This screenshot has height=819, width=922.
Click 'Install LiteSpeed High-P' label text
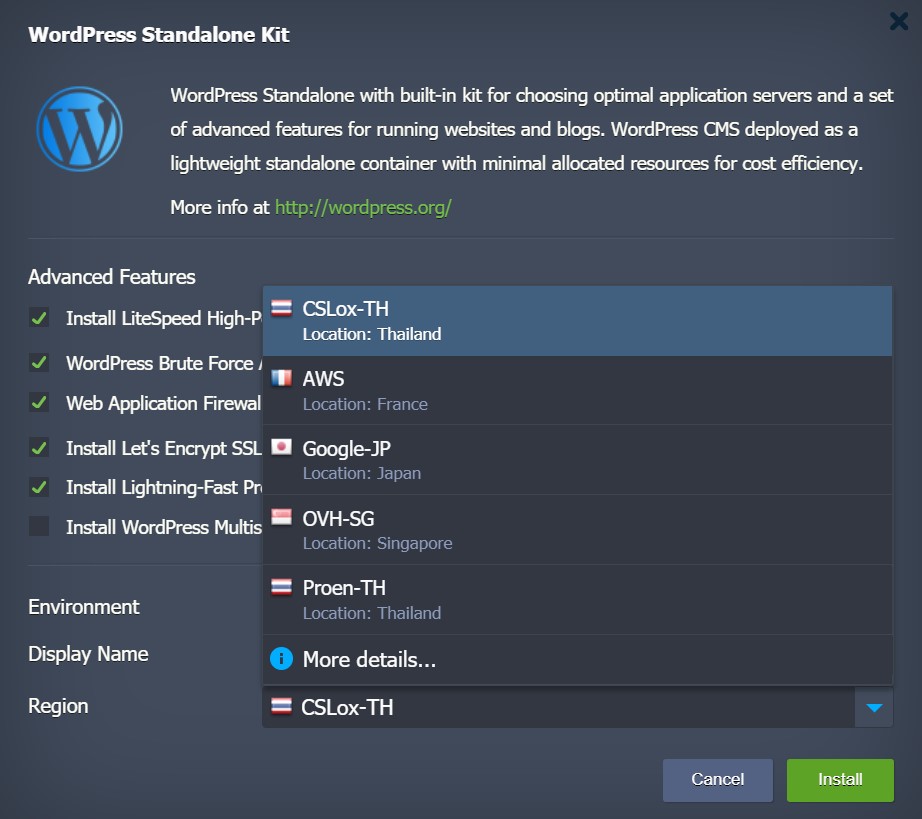point(164,318)
